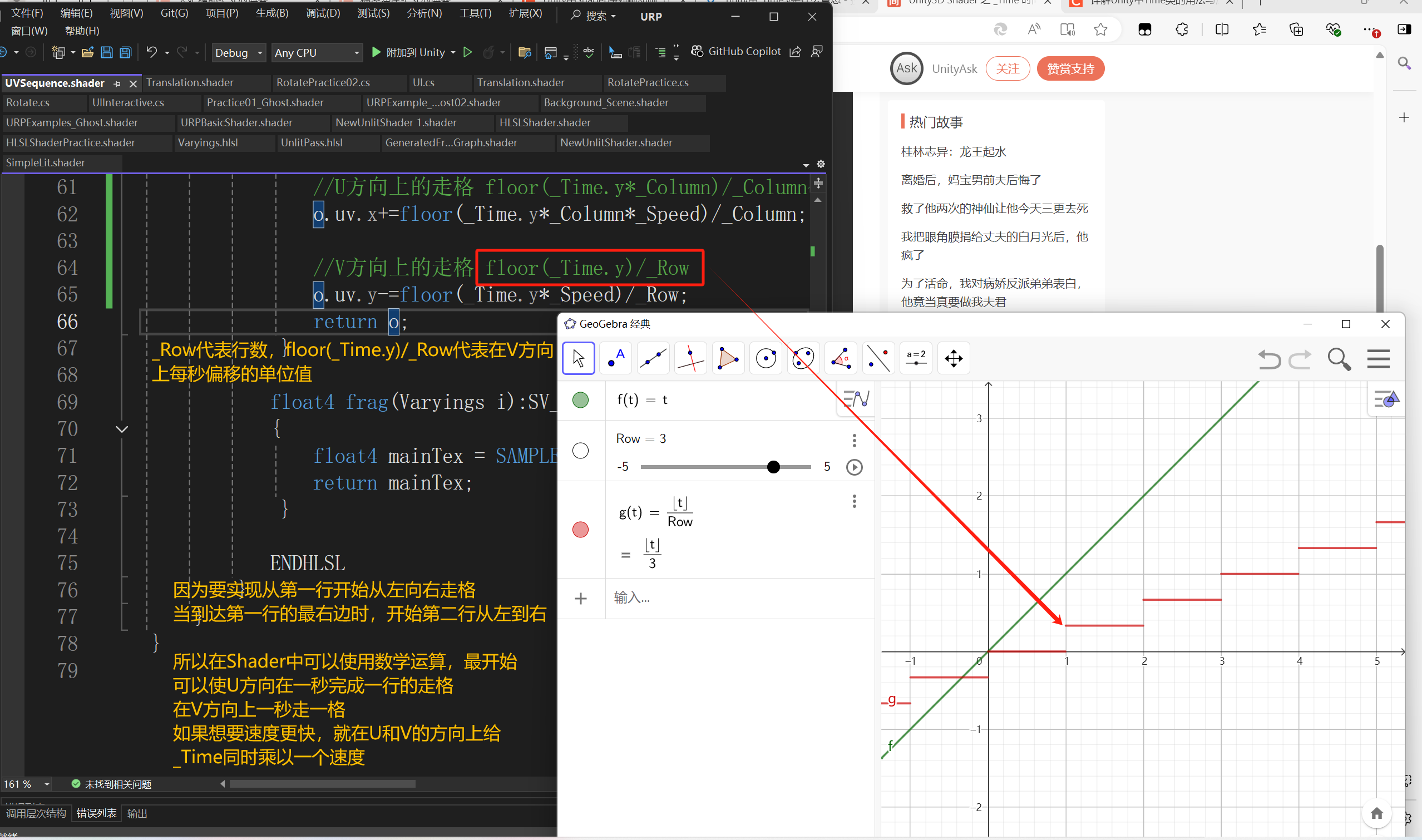The image size is (1422, 840).
Task: Click the GeoGebra undo arrow
Action: pyautogui.click(x=1268, y=359)
